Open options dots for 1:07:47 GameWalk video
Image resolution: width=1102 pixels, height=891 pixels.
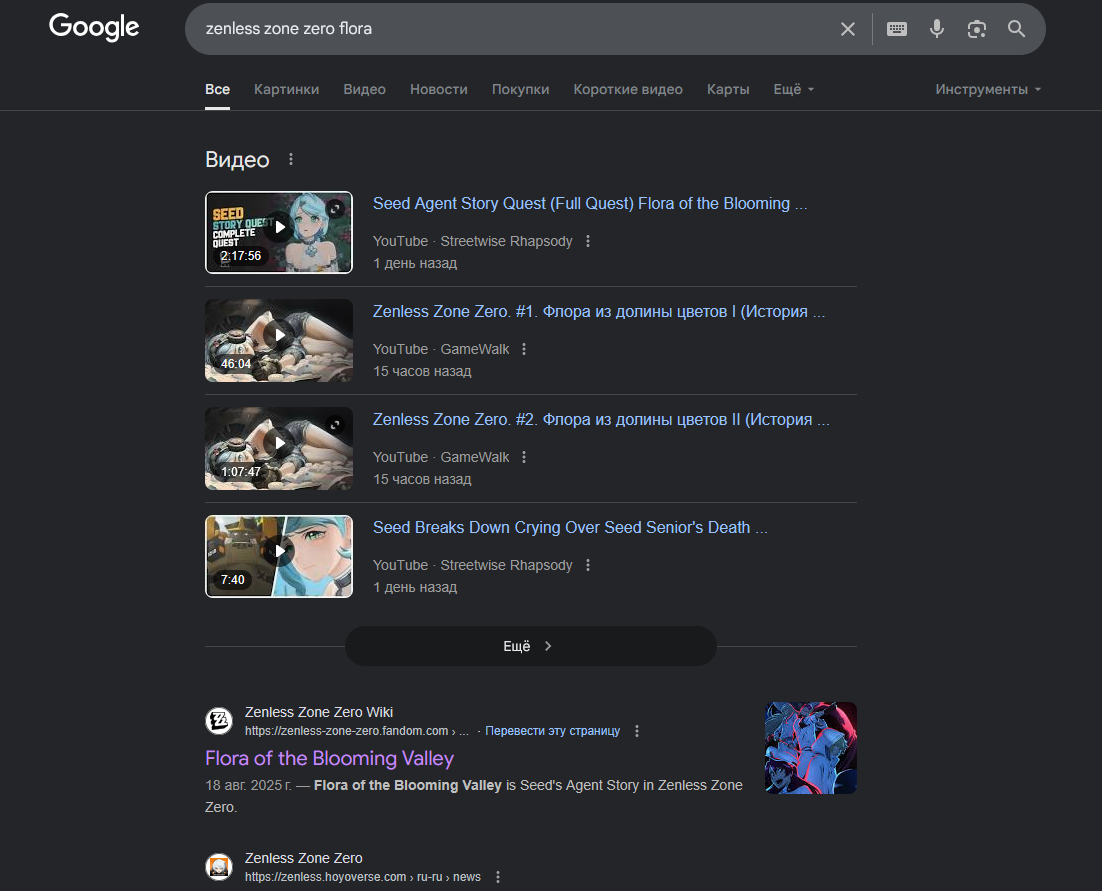524,457
